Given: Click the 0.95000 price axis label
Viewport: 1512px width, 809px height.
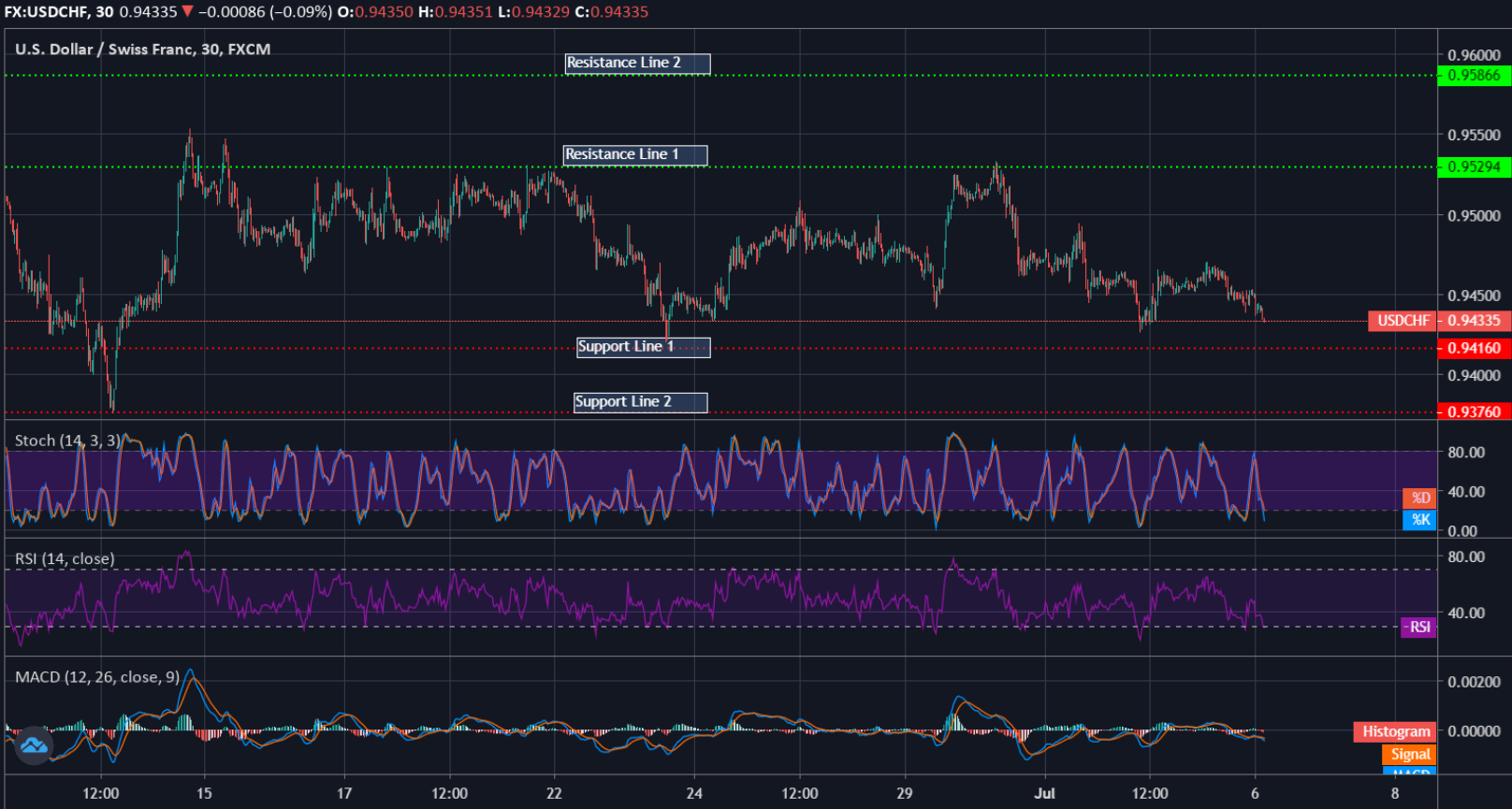Looking at the screenshot, I should tap(1474, 215).
